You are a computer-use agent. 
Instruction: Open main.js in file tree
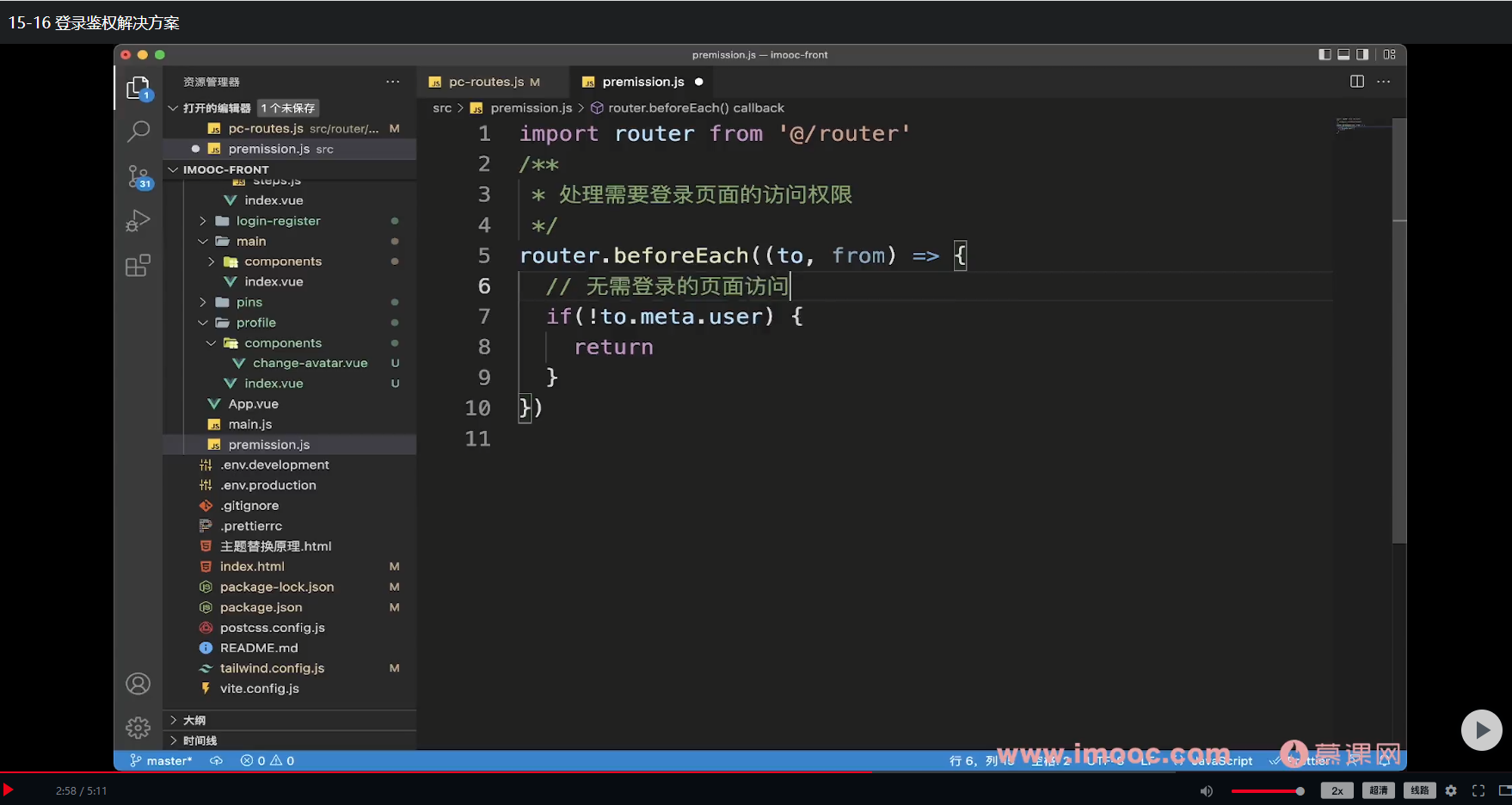pos(249,424)
